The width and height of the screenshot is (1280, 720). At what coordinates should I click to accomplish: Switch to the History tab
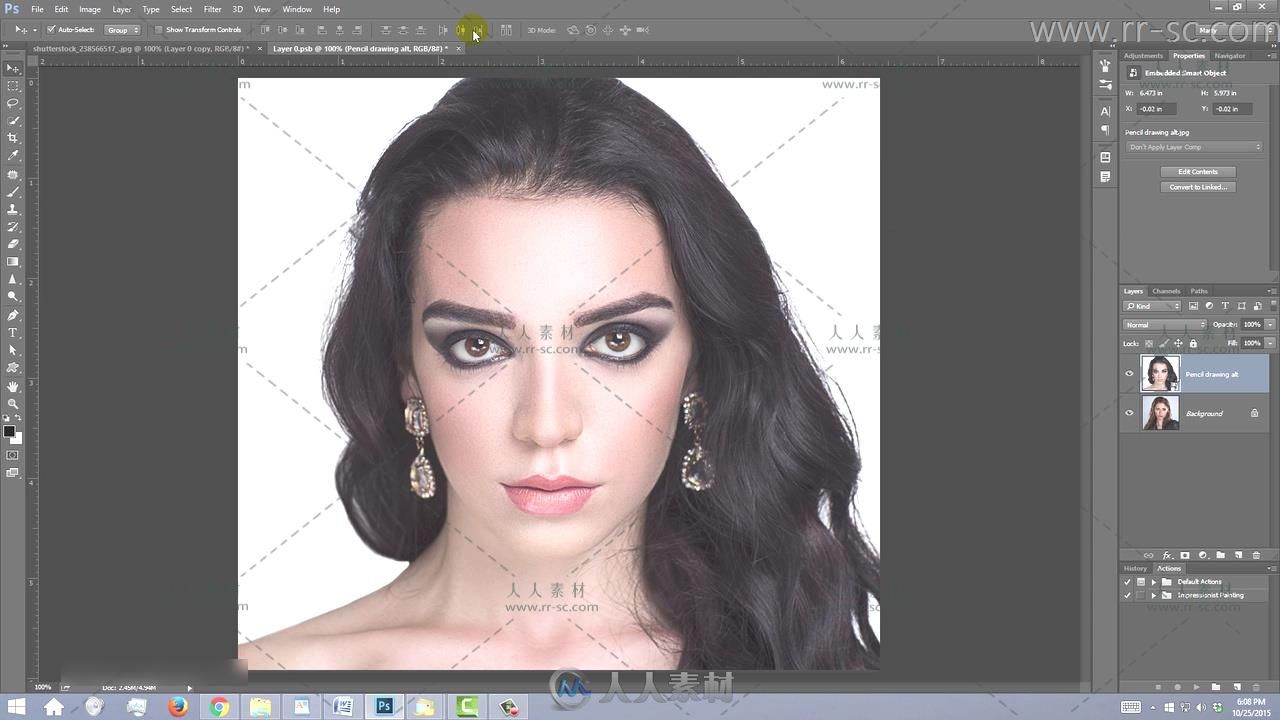[1135, 568]
